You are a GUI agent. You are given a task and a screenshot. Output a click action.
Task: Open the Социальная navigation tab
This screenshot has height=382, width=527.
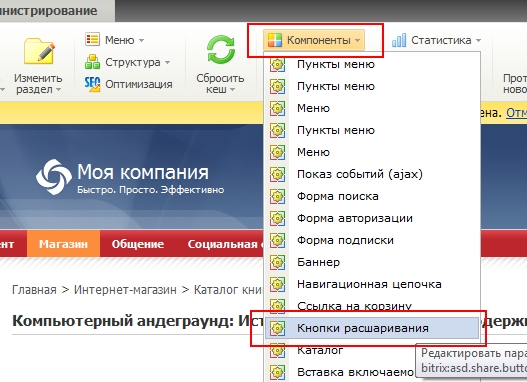pos(222,244)
